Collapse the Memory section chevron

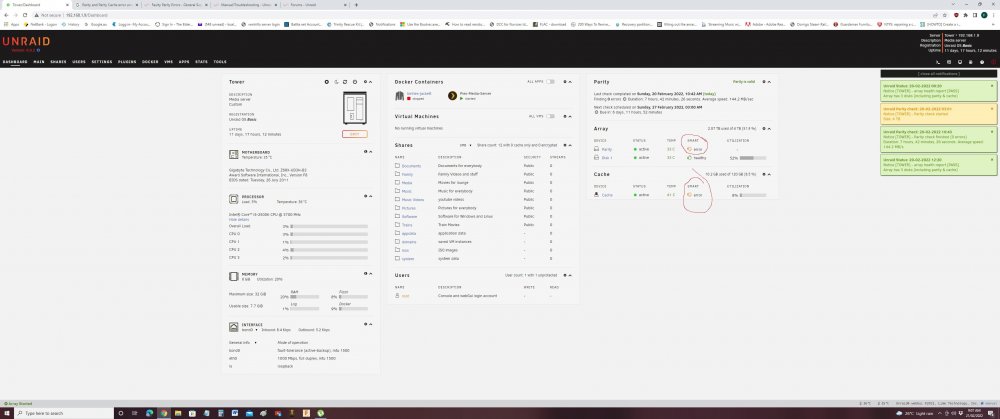(371, 273)
